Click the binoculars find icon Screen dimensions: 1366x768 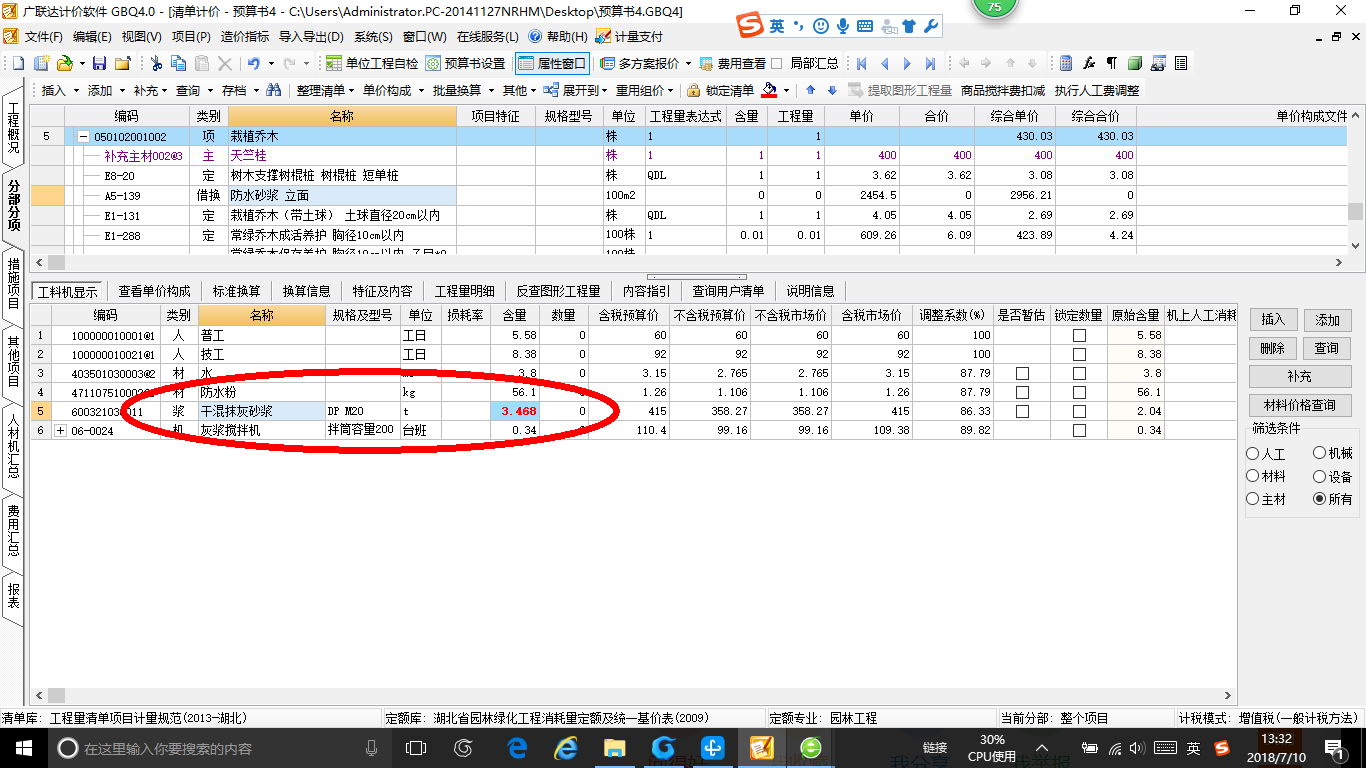coord(273,90)
